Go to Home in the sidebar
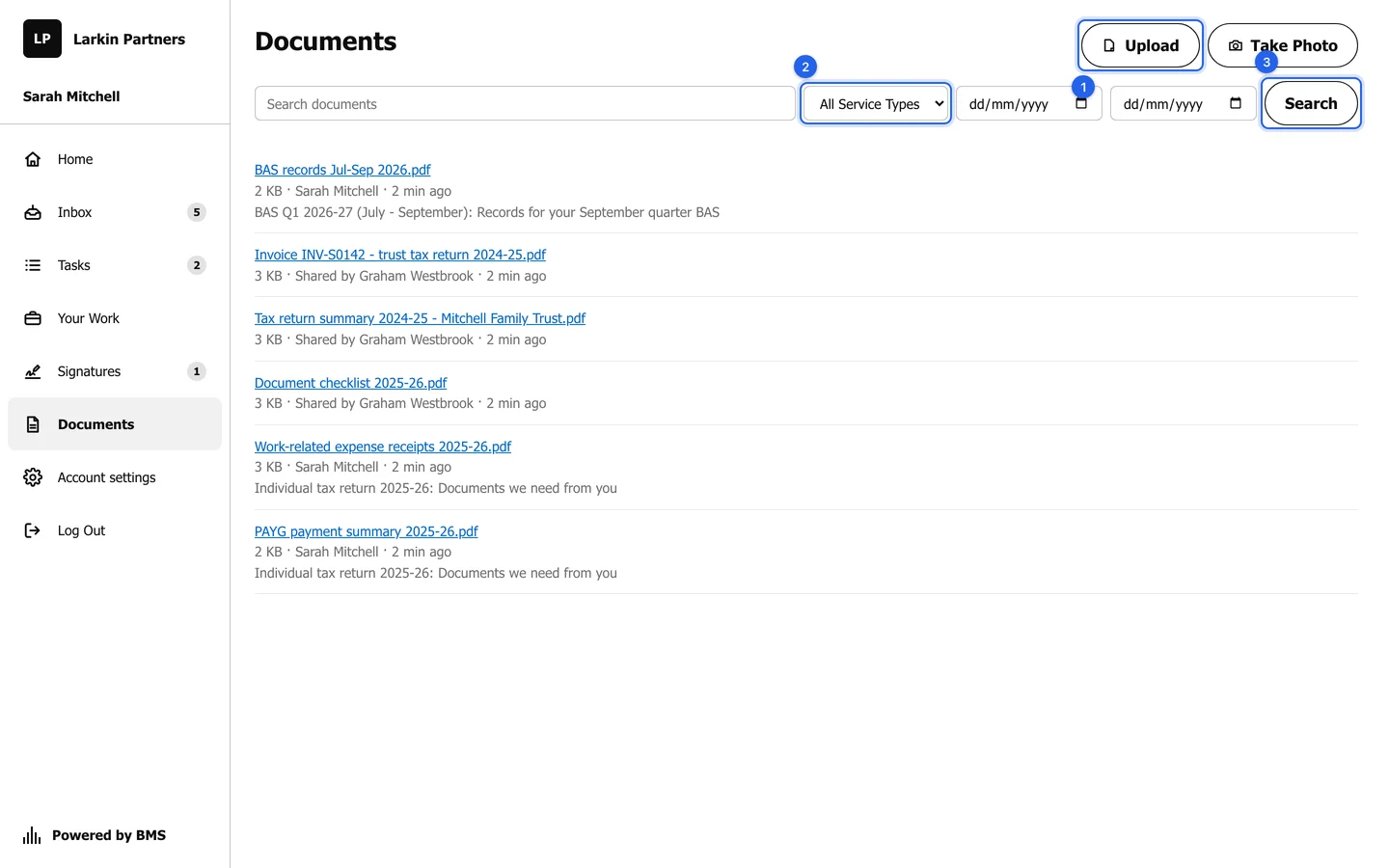This screenshot has height=868, width=1389. tap(115, 159)
